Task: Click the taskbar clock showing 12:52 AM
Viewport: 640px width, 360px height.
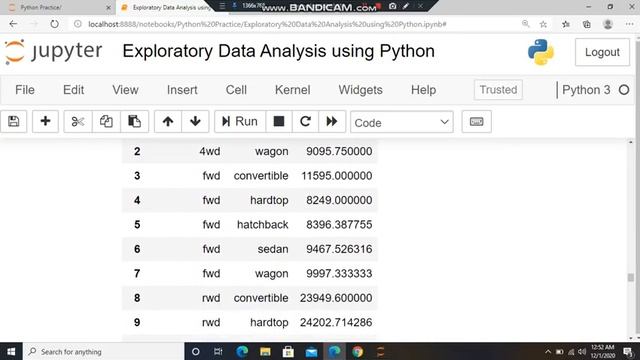Action: pos(602,351)
